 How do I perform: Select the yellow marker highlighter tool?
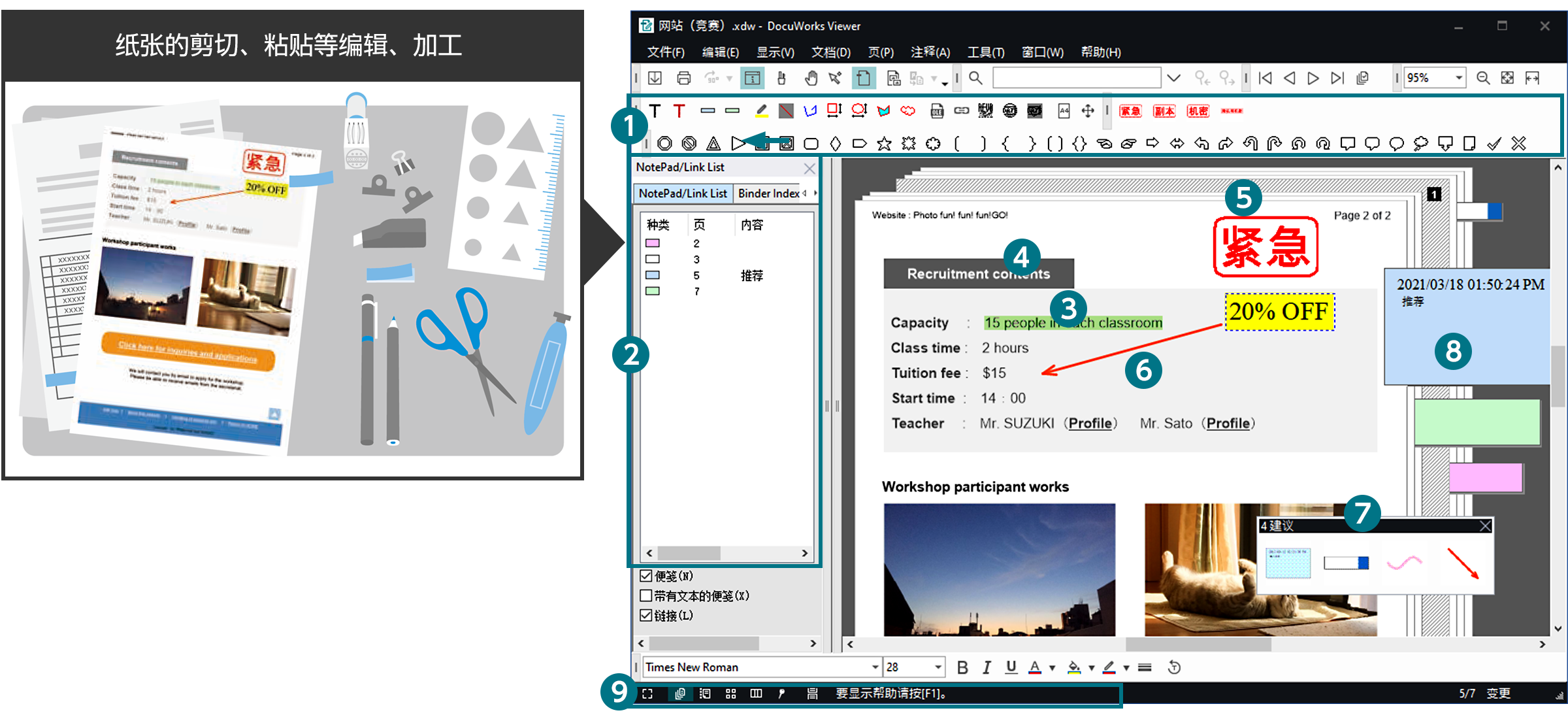point(760,111)
